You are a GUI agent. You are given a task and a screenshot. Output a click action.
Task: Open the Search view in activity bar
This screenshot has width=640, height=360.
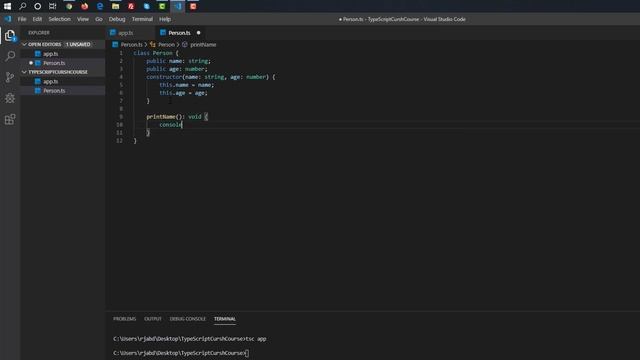[x=10, y=56]
